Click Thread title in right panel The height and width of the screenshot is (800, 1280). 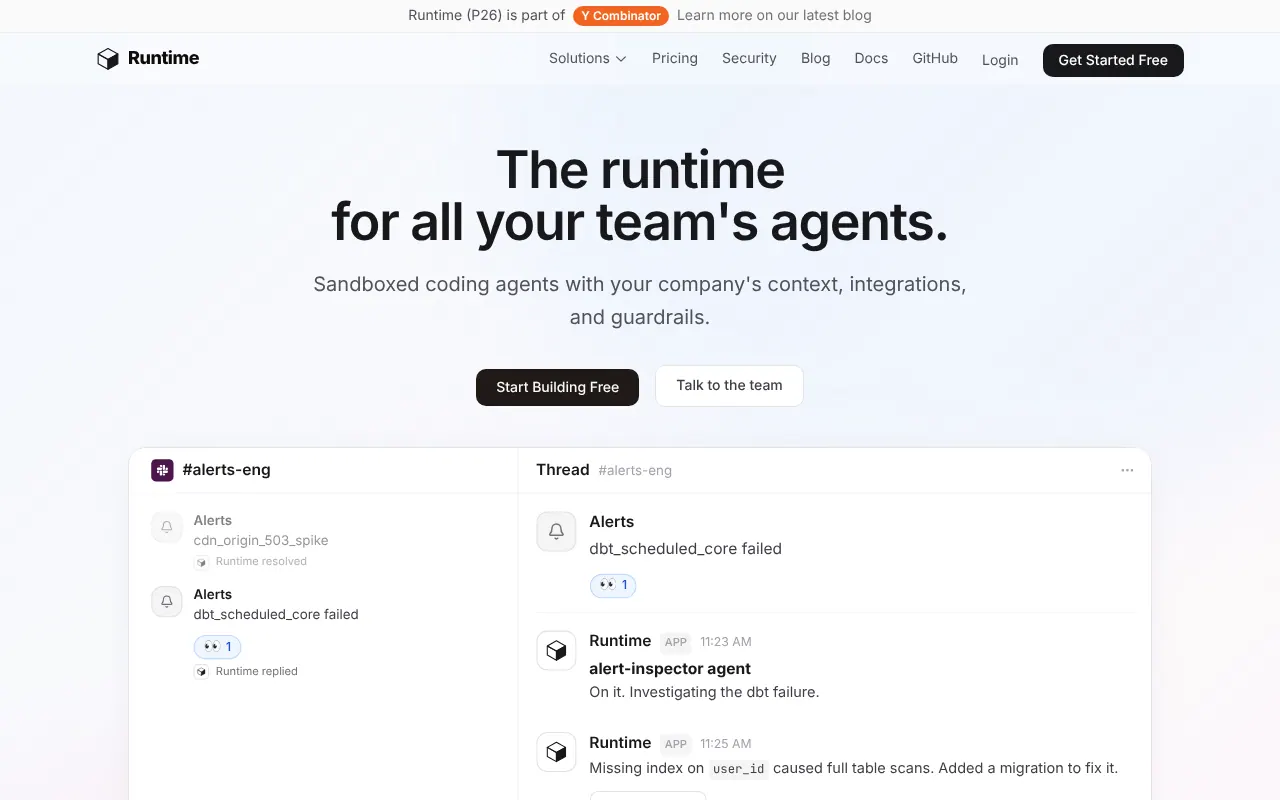[x=563, y=470]
